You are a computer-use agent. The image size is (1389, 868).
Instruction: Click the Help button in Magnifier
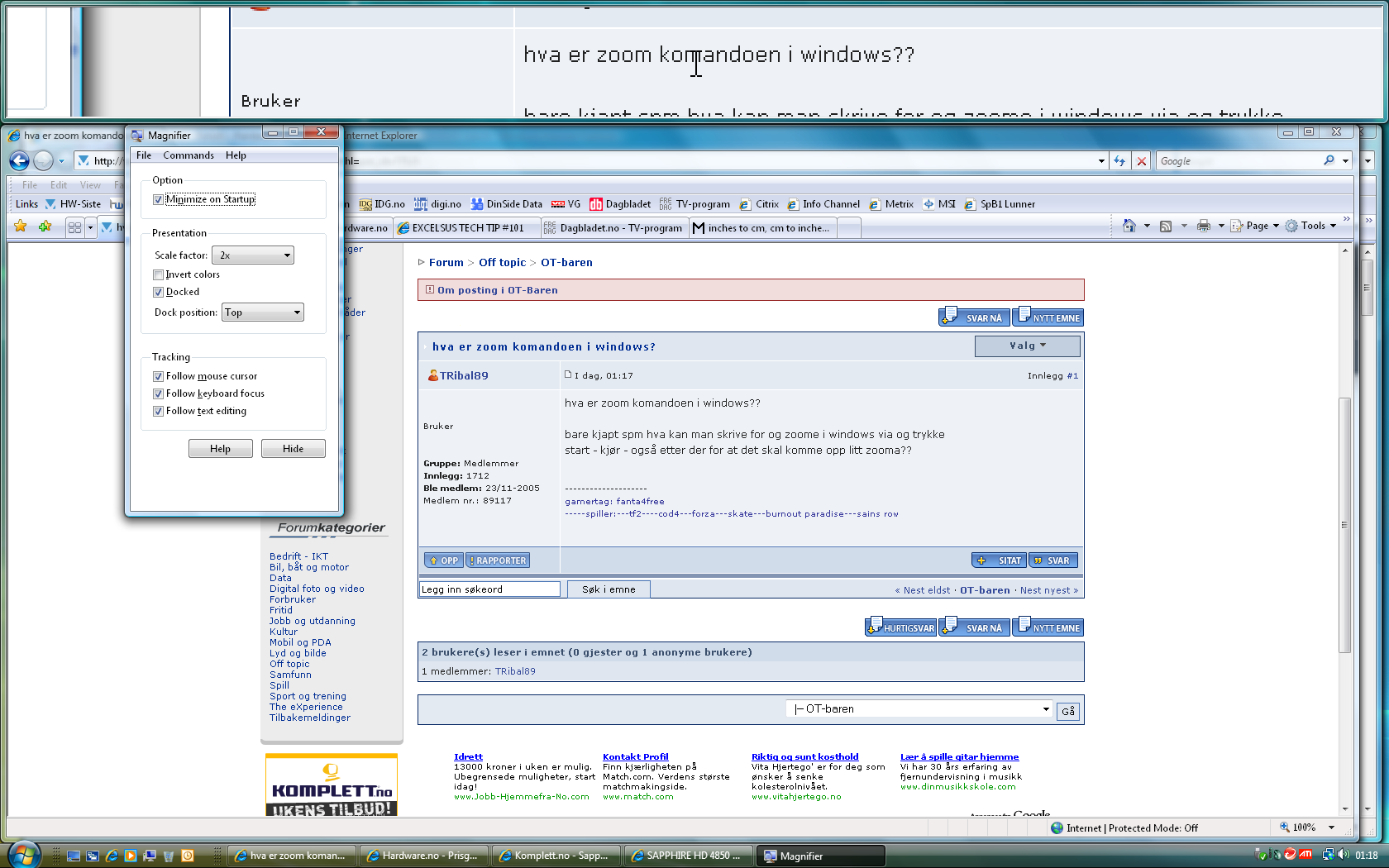[221, 449]
